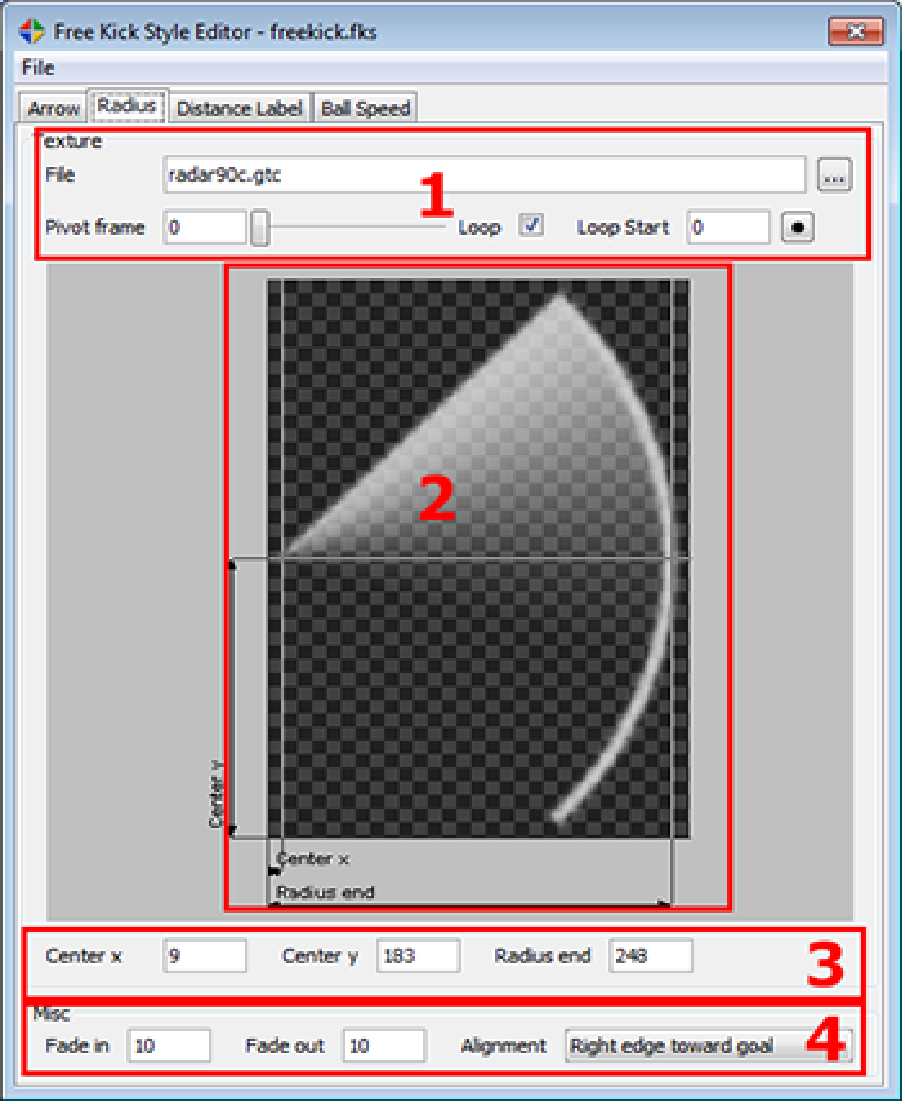Click the Fade out field showing 10
Image resolution: width=905 pixels, height=1104 pixels.
coord(385,1046)
